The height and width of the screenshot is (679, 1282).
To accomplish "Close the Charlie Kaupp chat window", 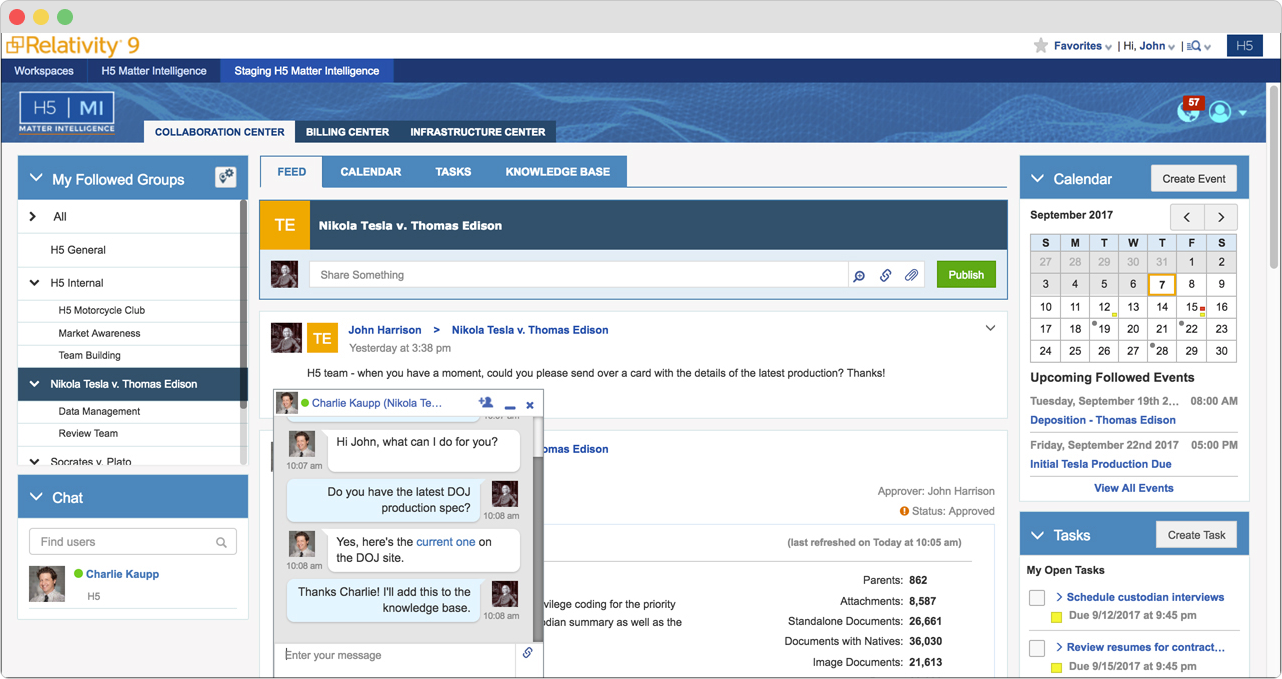I will [530, 405].
